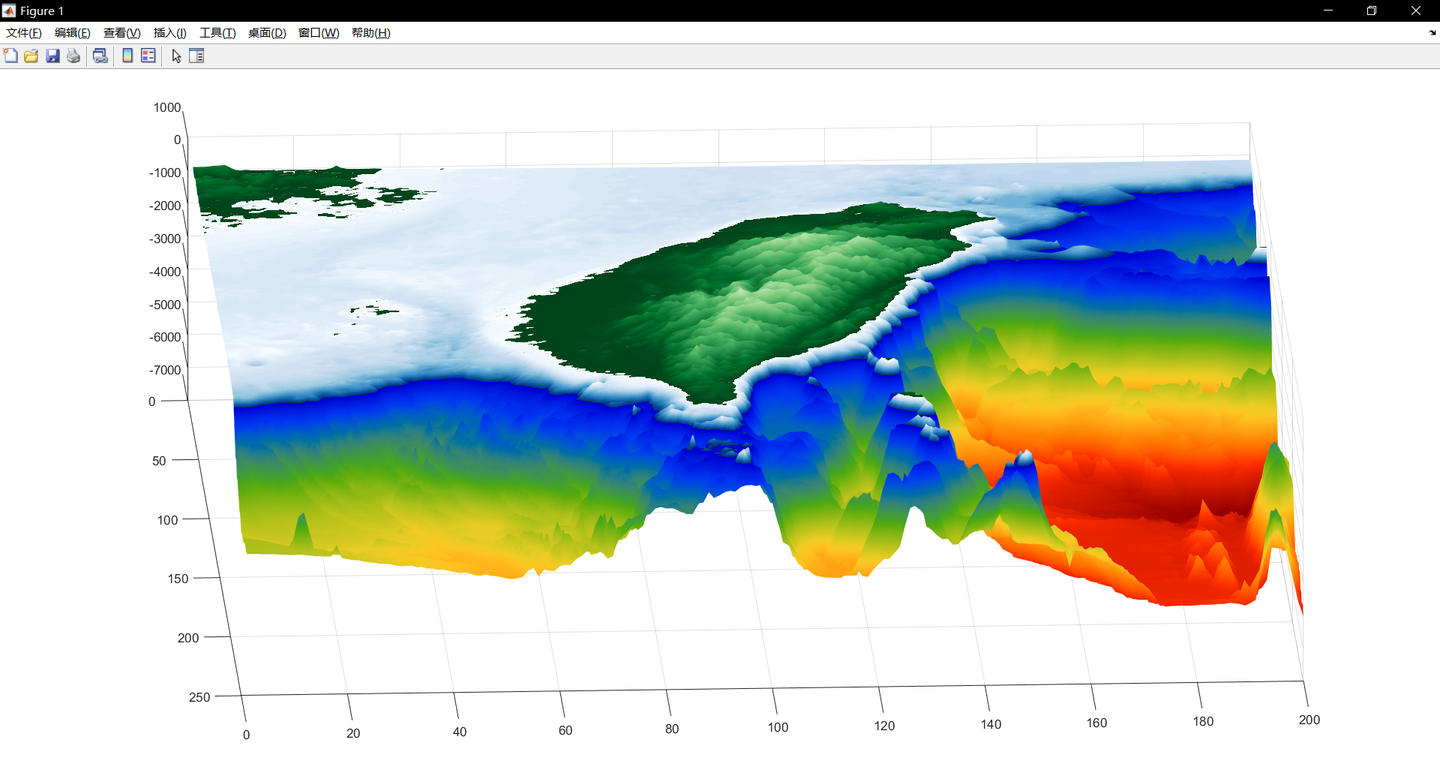Image resolution: width=1440 pixels, height=773 pixels.
Task: Expand the 工具(T) menu
Action: click(x=218, y=33)
